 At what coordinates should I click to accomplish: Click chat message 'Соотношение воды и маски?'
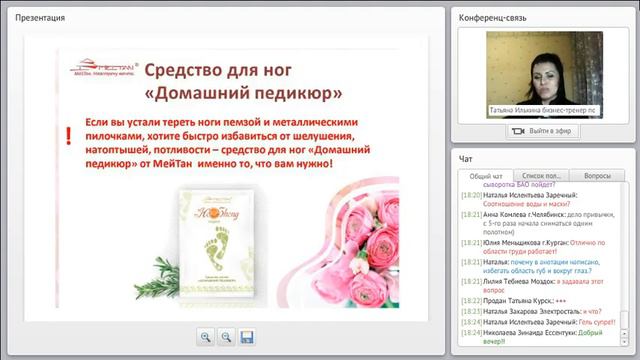[527, 204]
